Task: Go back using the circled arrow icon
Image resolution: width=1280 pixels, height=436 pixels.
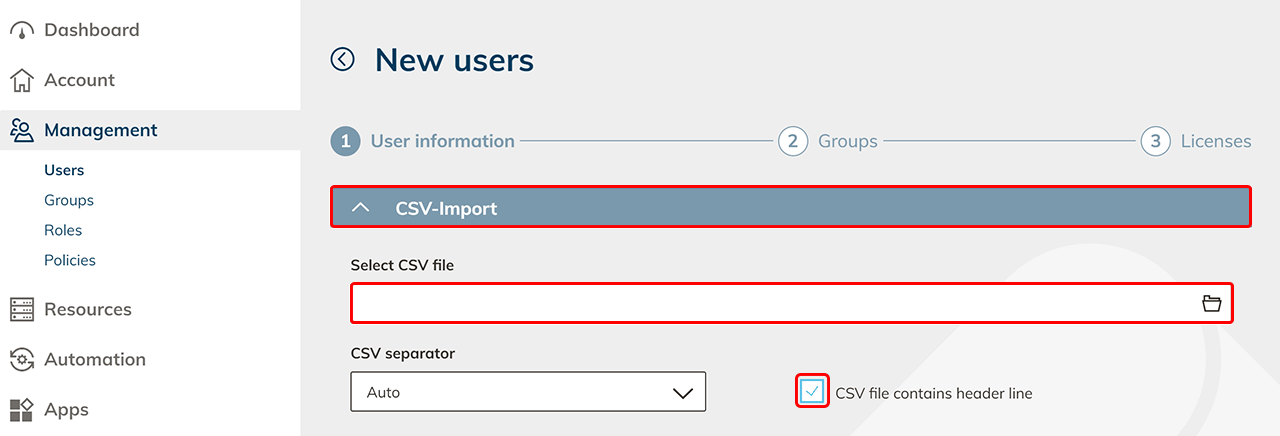Action: (x=343, y=60)
